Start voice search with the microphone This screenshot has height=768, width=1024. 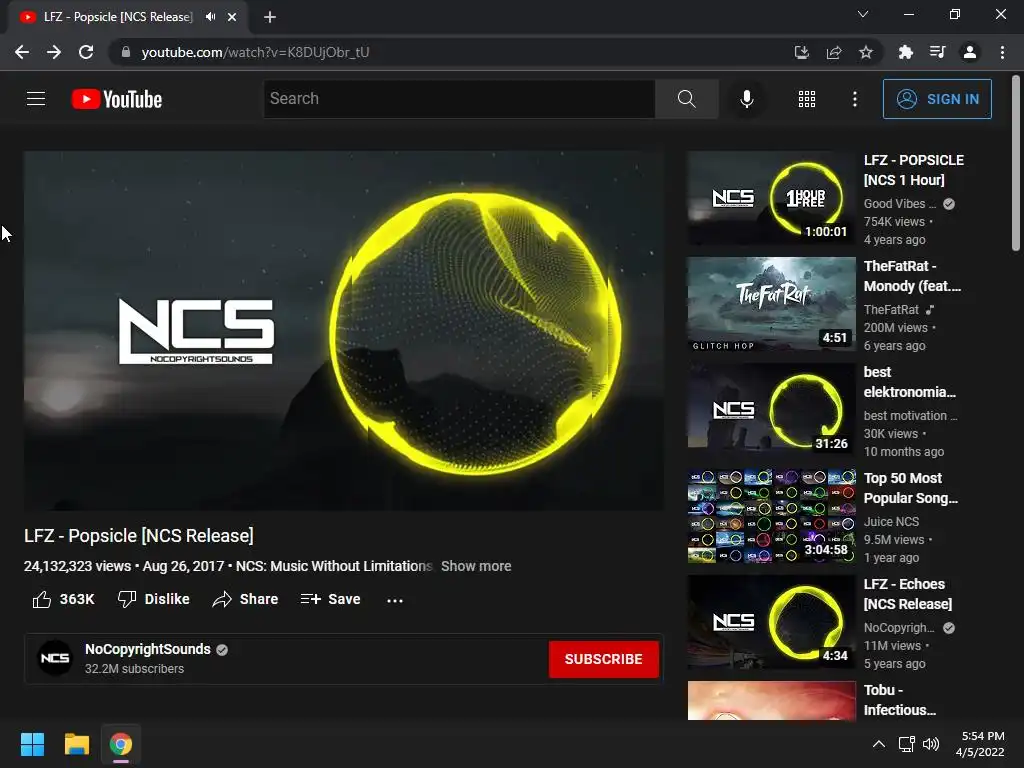[746, 99]
